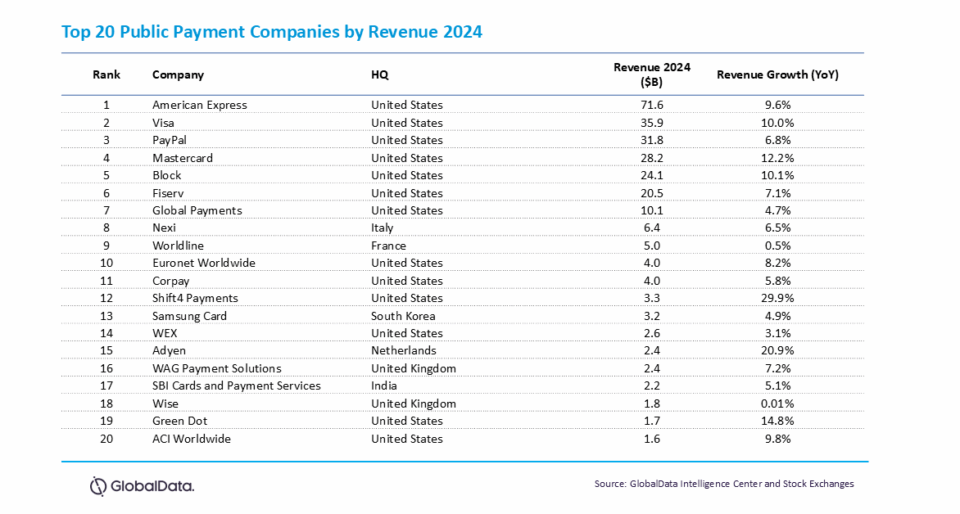Viewport: 960px width, 514px height.
Task: Click the 20.5 revenue value
Action: (x=652, y=193)
